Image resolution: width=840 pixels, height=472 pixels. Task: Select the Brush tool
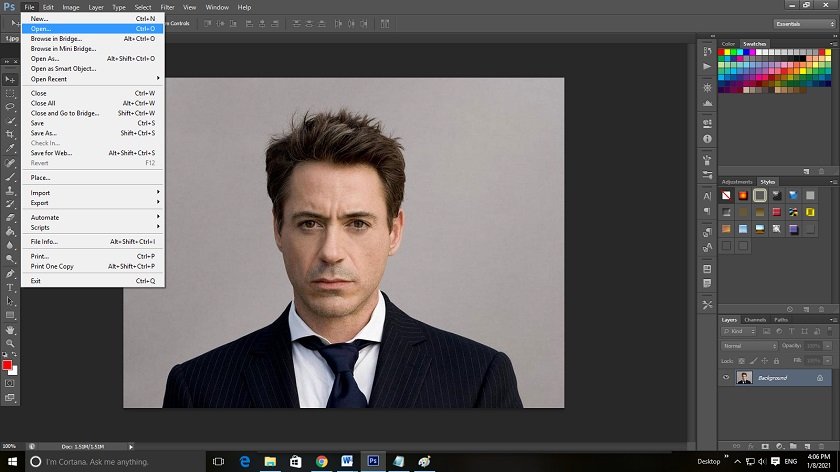click(x=10, y=176)
